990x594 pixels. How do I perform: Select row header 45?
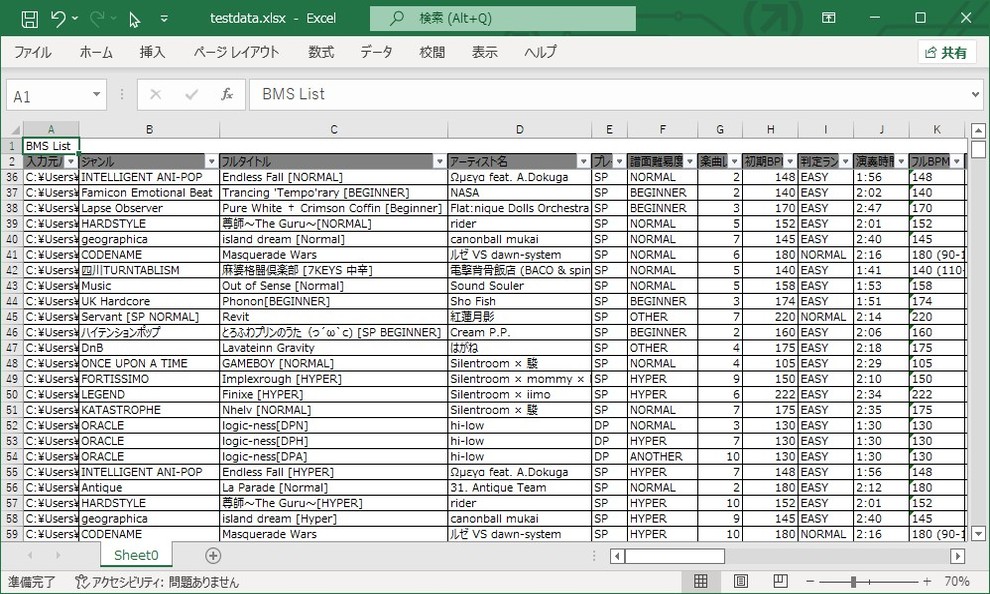[12, 317]
